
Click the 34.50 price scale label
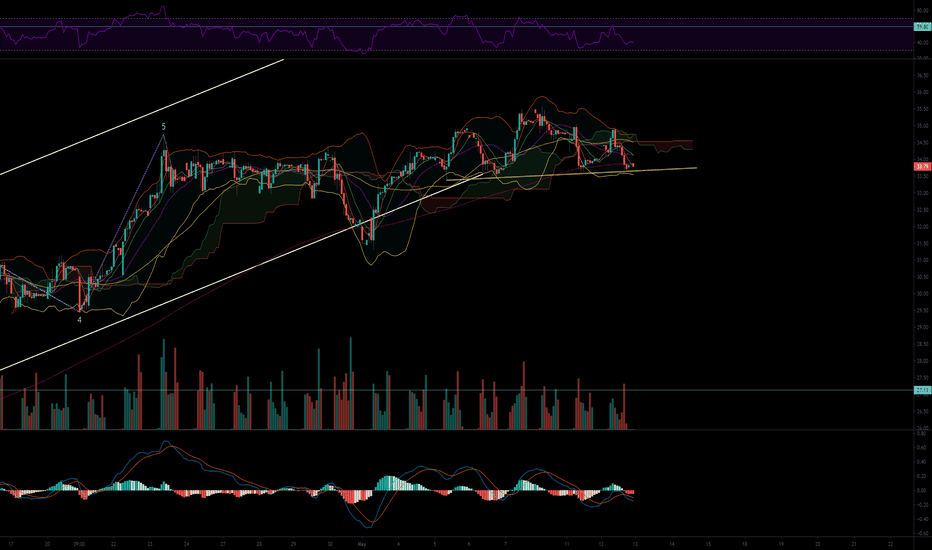click(x=922, y=143)
